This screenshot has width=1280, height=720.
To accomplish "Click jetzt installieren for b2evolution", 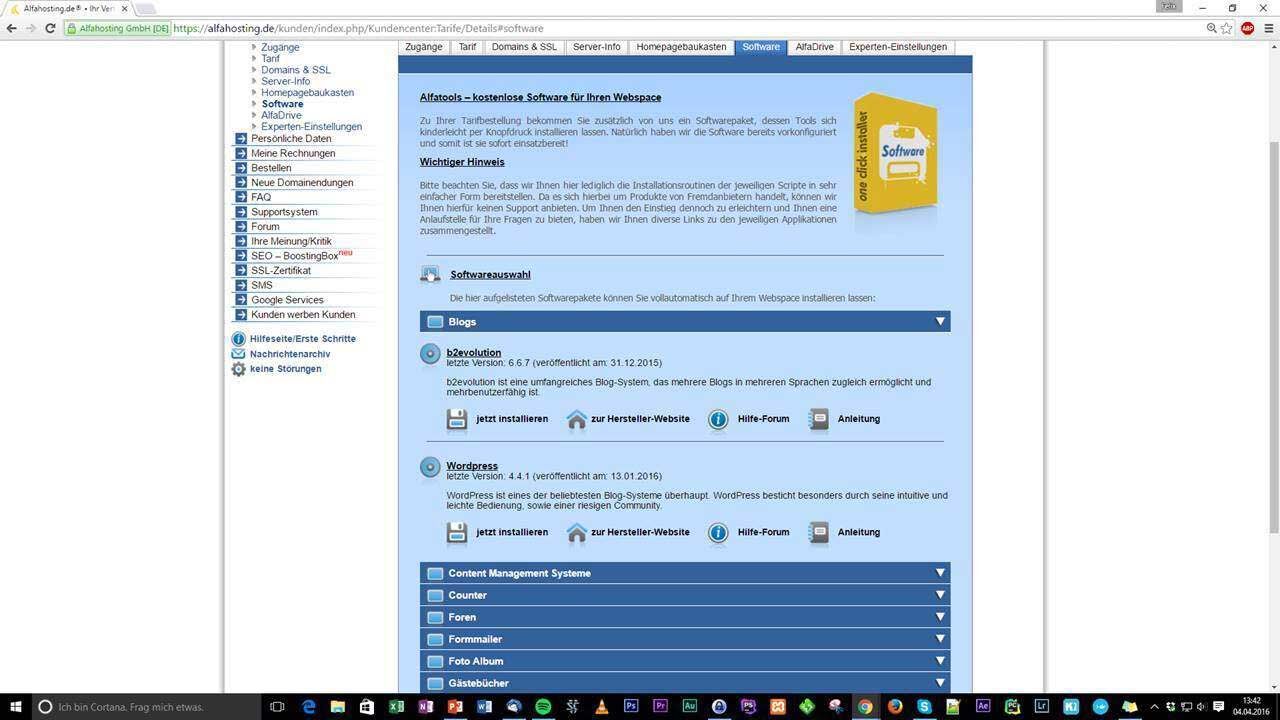I will [x=512, y=419].
